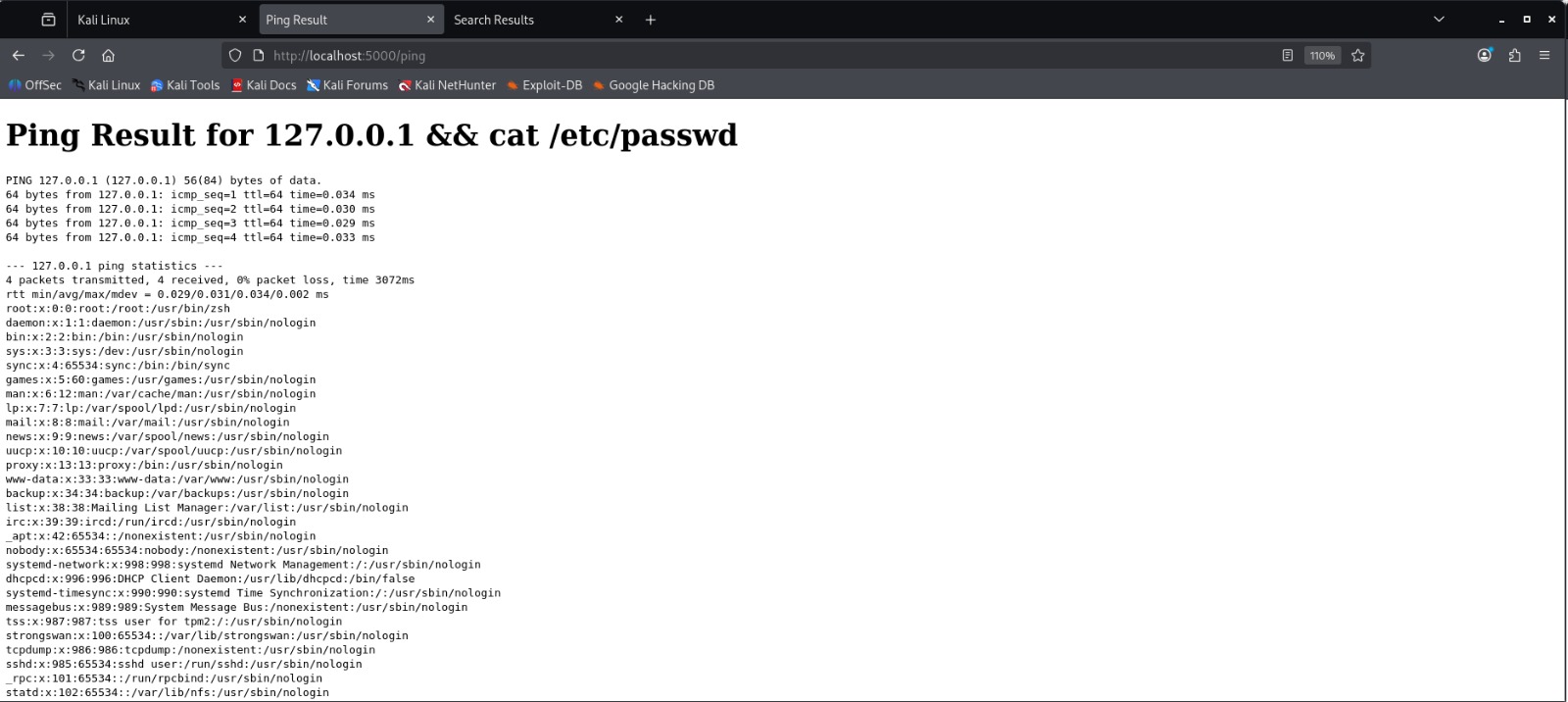Reset the 110% zoom level indicator
Image resolution: width=1568 pixels, height=702 pixels.
click(1322, 56)
